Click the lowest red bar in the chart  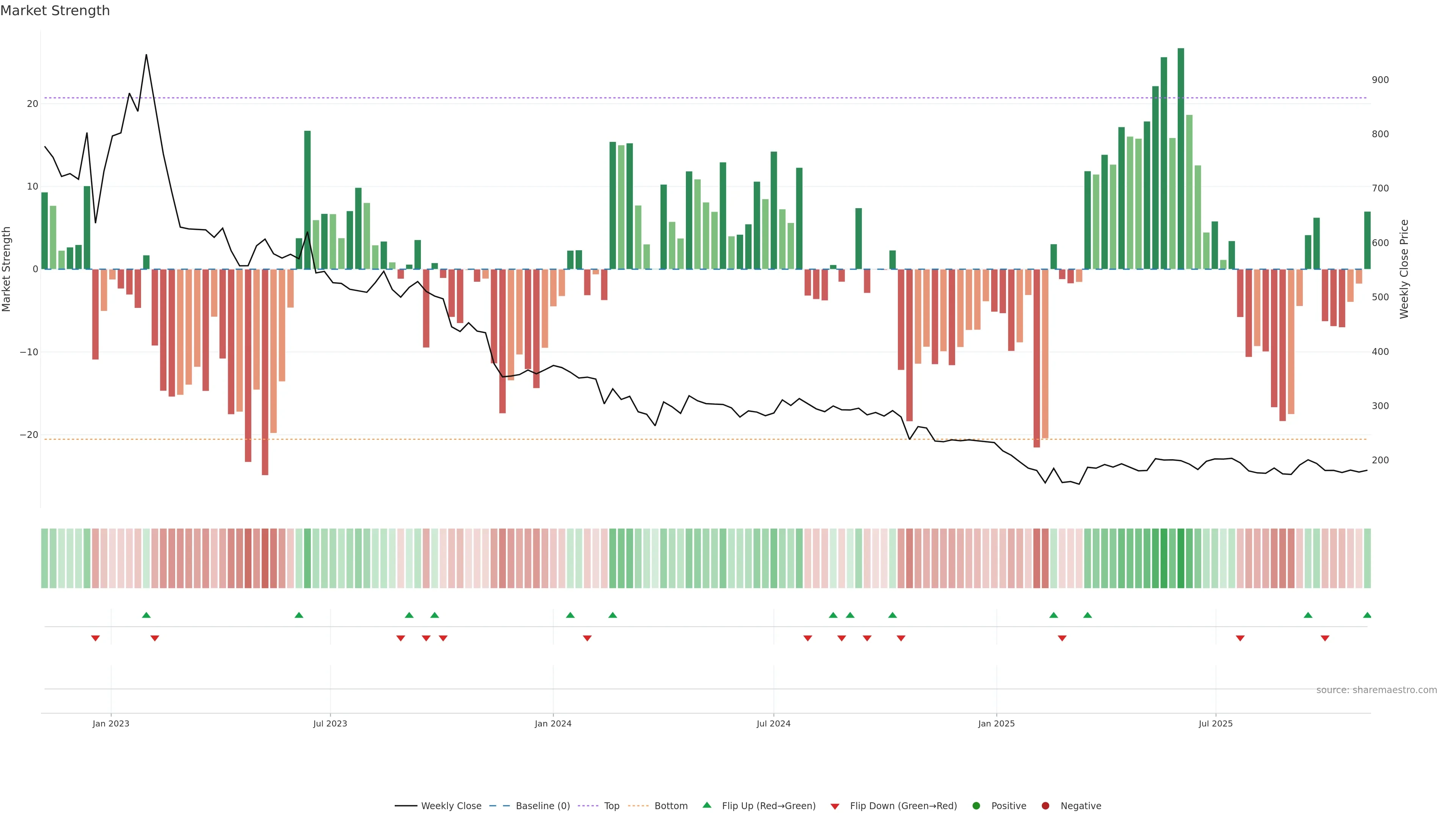[265, 373]
